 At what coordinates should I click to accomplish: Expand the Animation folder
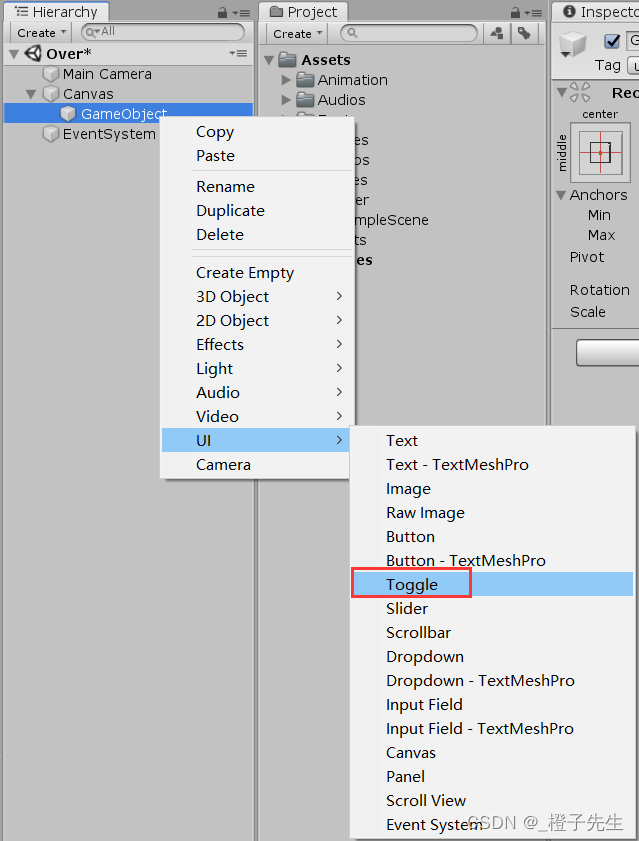point(286,80)
